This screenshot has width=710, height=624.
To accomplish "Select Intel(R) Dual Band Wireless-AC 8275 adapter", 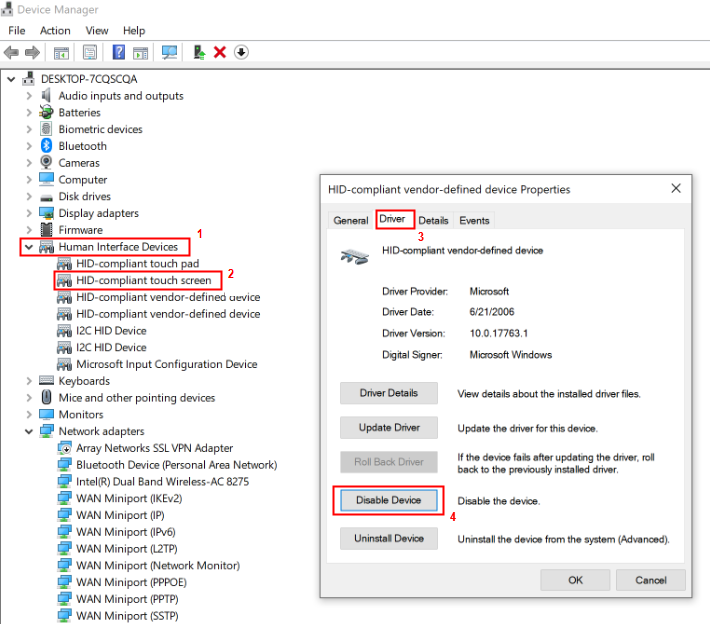I will [162, 481].
